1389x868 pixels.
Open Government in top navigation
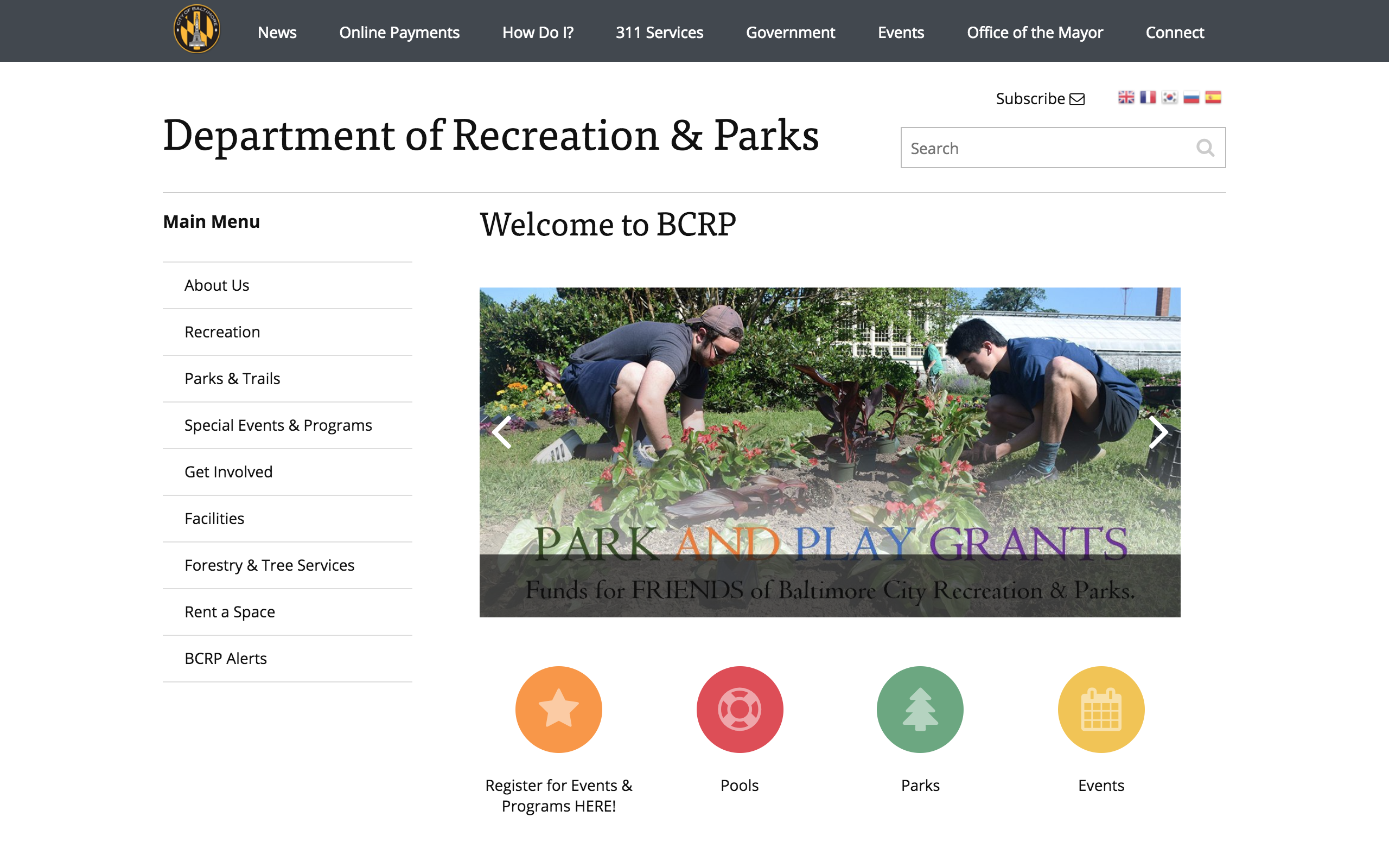click(791, 32)
